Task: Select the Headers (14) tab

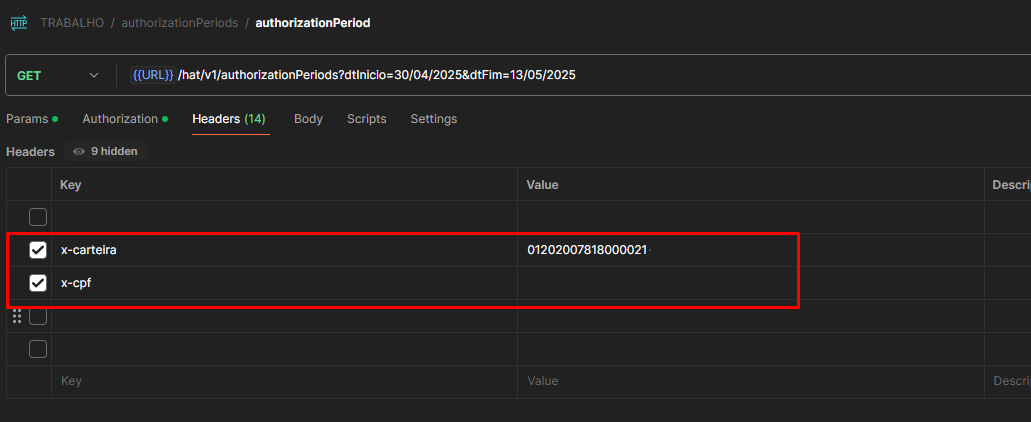Action: click(229, 119)
